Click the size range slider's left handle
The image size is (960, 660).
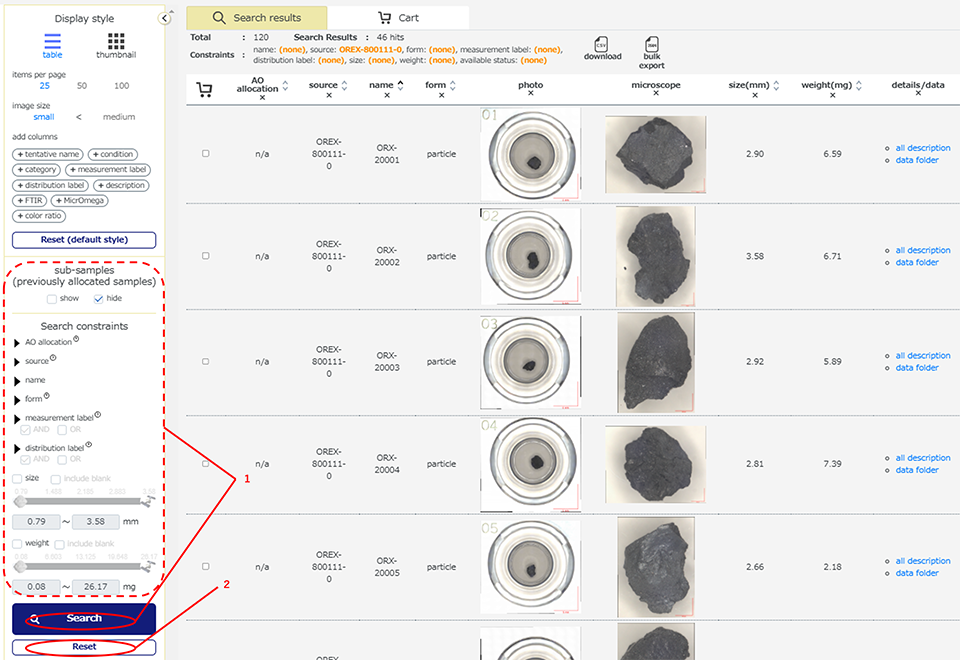[x=19, y=500]
